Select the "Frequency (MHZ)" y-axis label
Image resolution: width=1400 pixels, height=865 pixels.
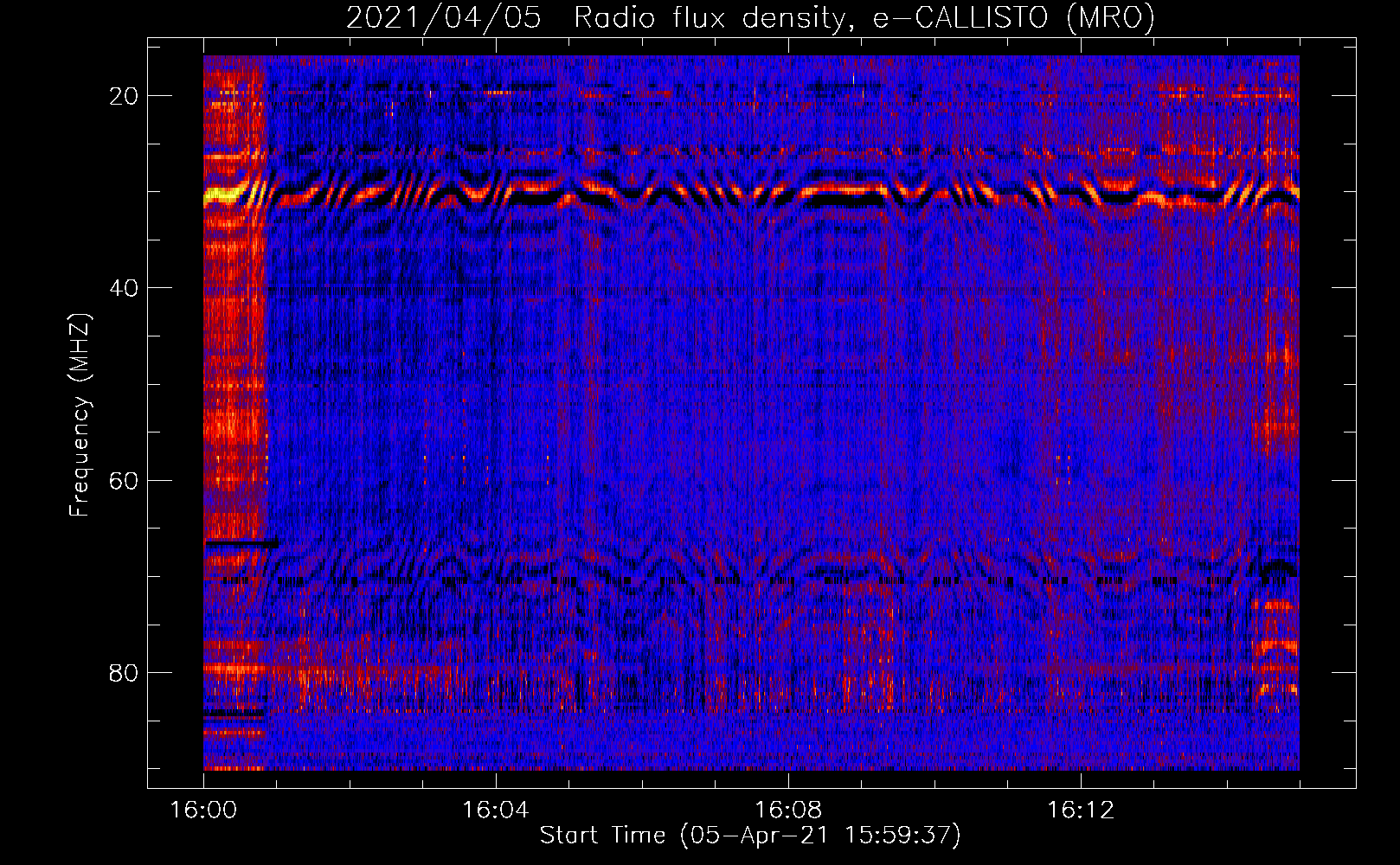(79, 415)
